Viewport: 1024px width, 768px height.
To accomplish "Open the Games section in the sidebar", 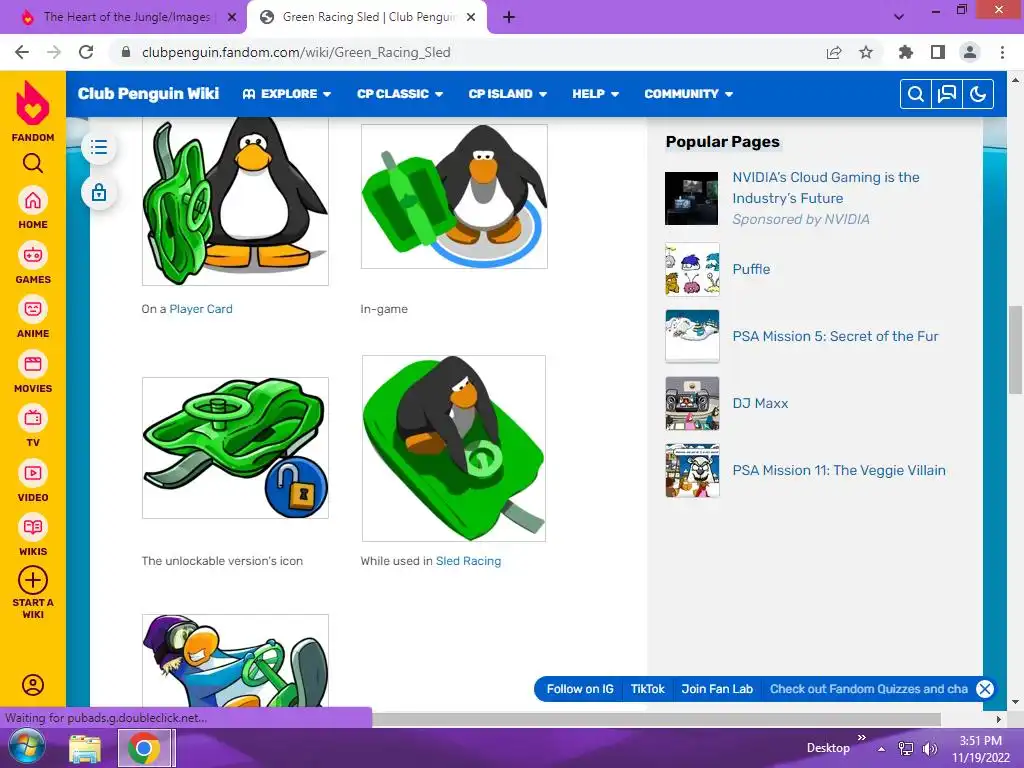I will point(33,263).
